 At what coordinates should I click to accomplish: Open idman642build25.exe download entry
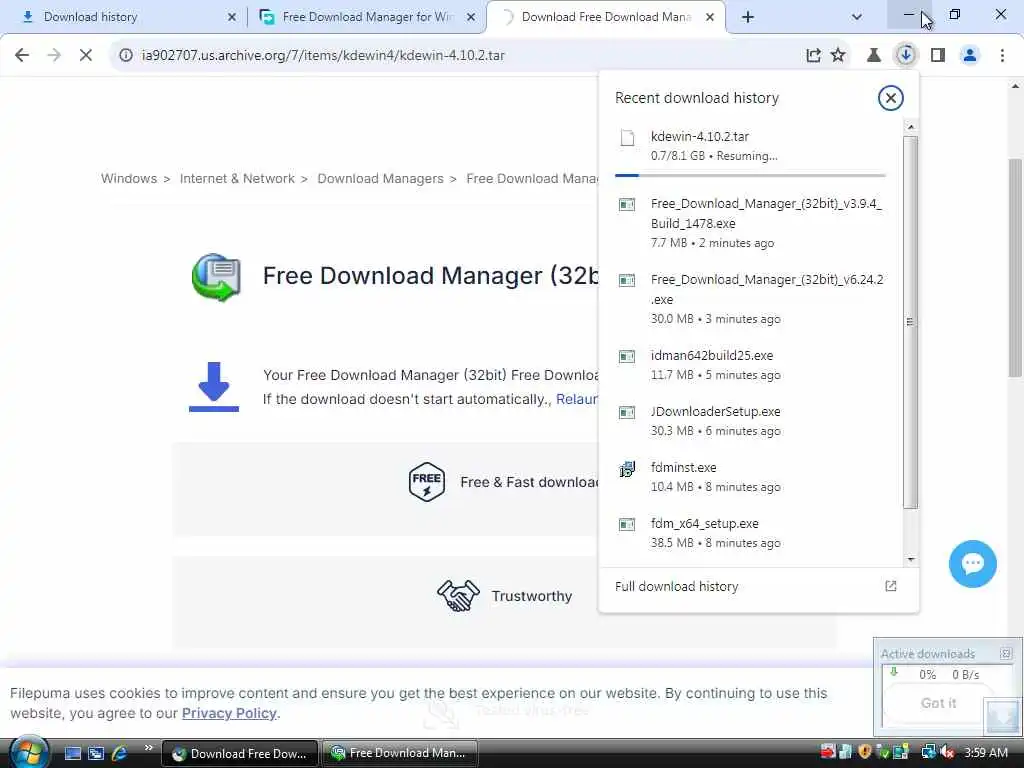click(x=750, y=365)
